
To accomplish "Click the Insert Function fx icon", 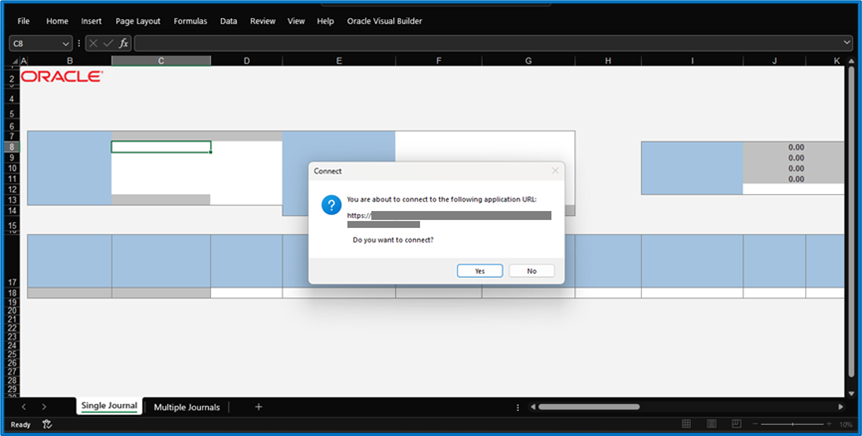I will pos(124,43).
